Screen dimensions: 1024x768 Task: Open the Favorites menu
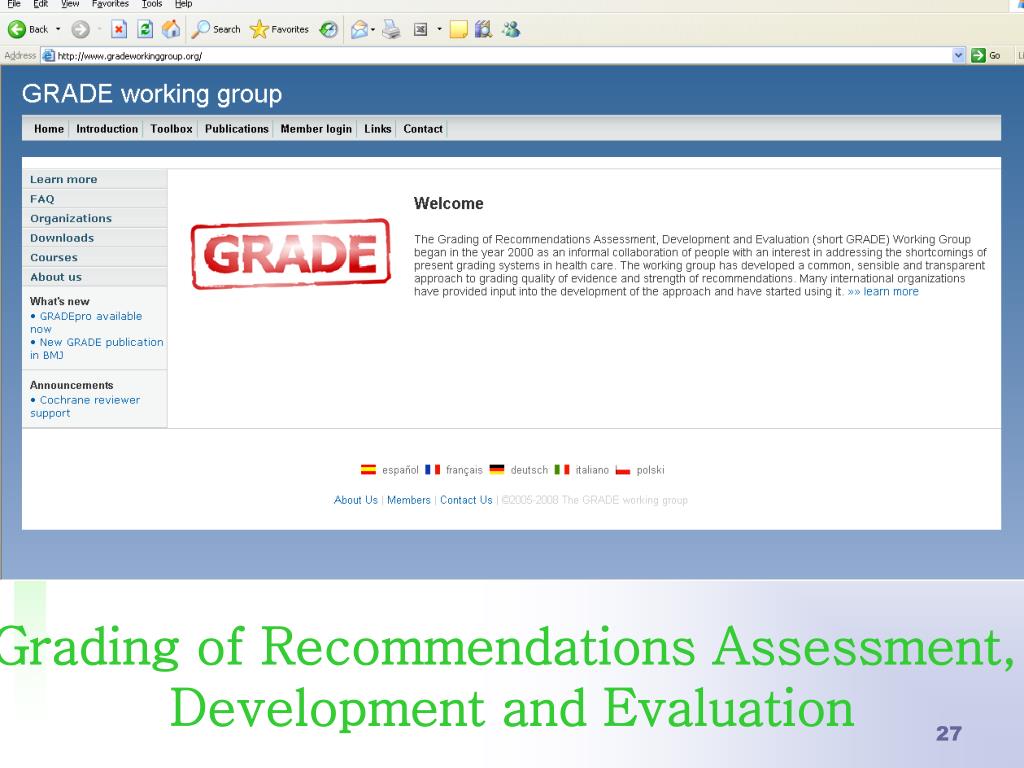point(110,4)
